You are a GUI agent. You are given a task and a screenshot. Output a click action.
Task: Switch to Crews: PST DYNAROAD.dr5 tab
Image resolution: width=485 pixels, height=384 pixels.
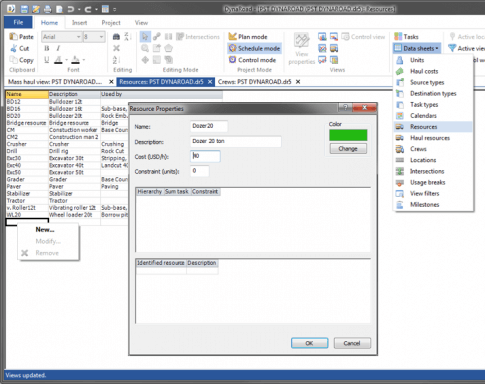pyautogui.click(x=255, y=82)
